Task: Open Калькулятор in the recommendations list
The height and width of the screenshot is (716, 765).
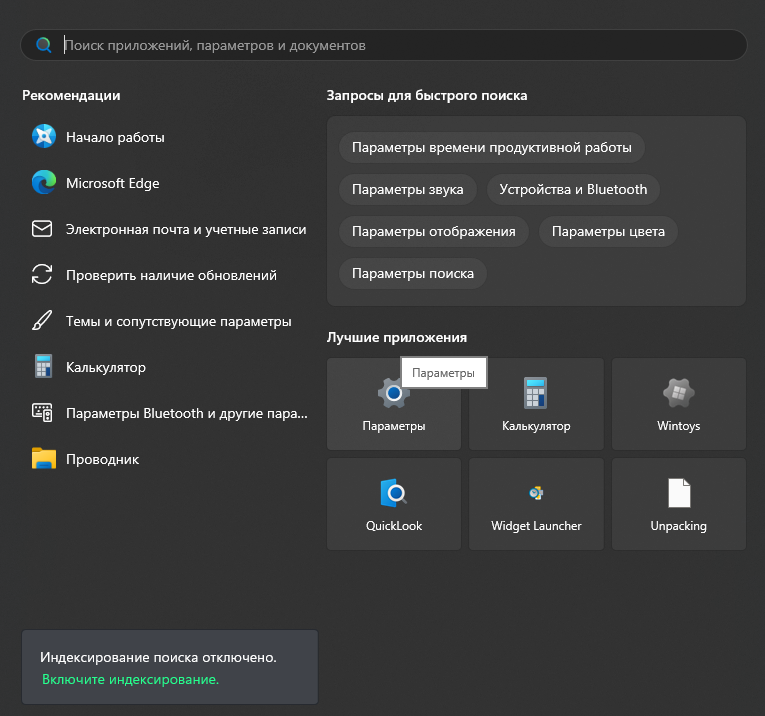Action: coord(105,367)
